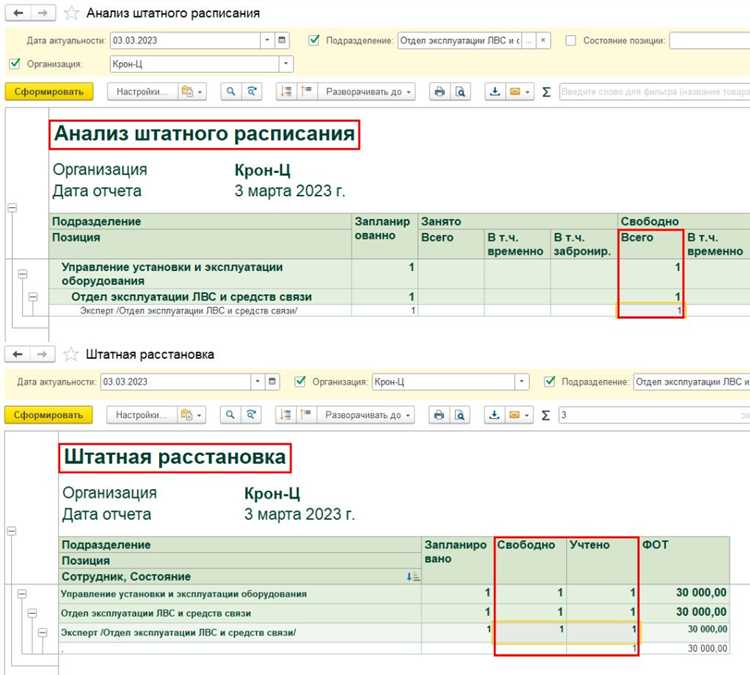Screen dimensions: 750x675
Task: Go back in the Штатная расстановка window
Action: (x=18, y=354)
